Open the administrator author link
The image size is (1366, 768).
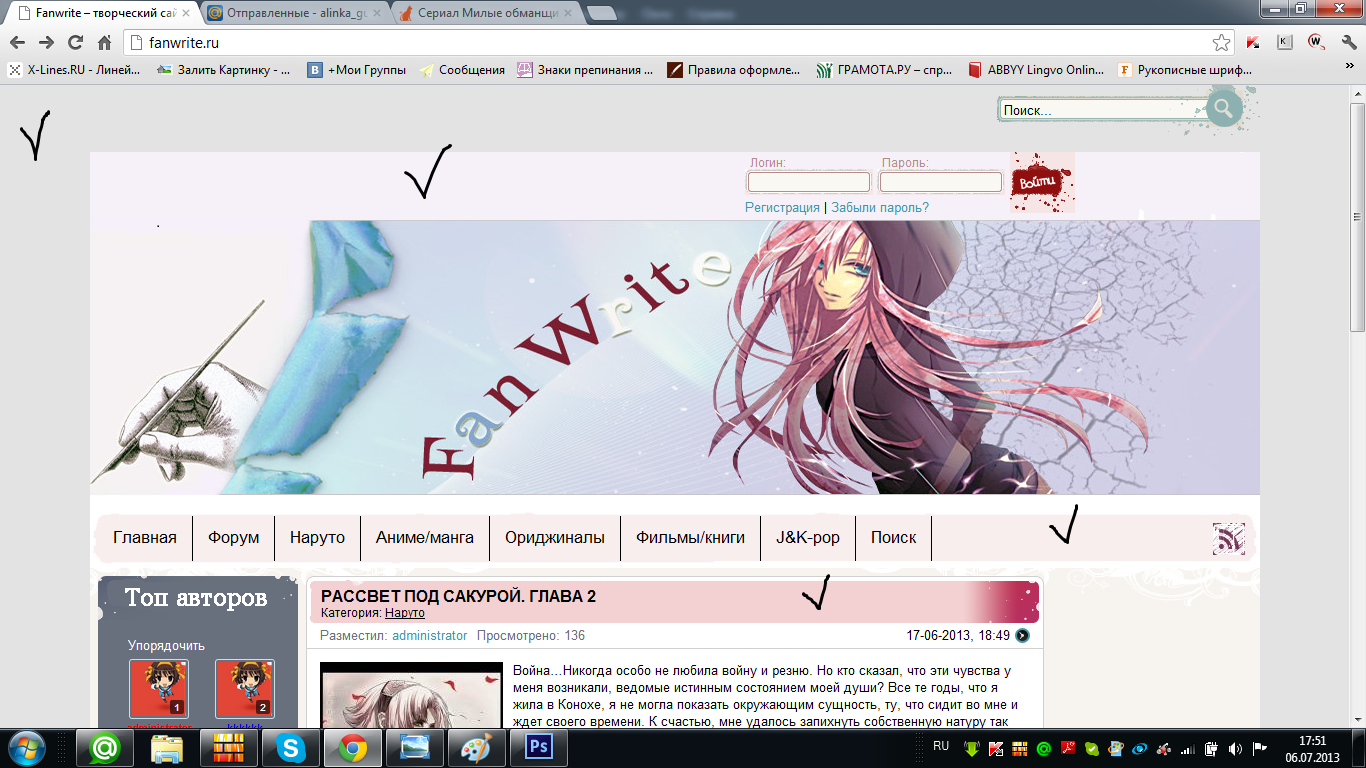430,636
